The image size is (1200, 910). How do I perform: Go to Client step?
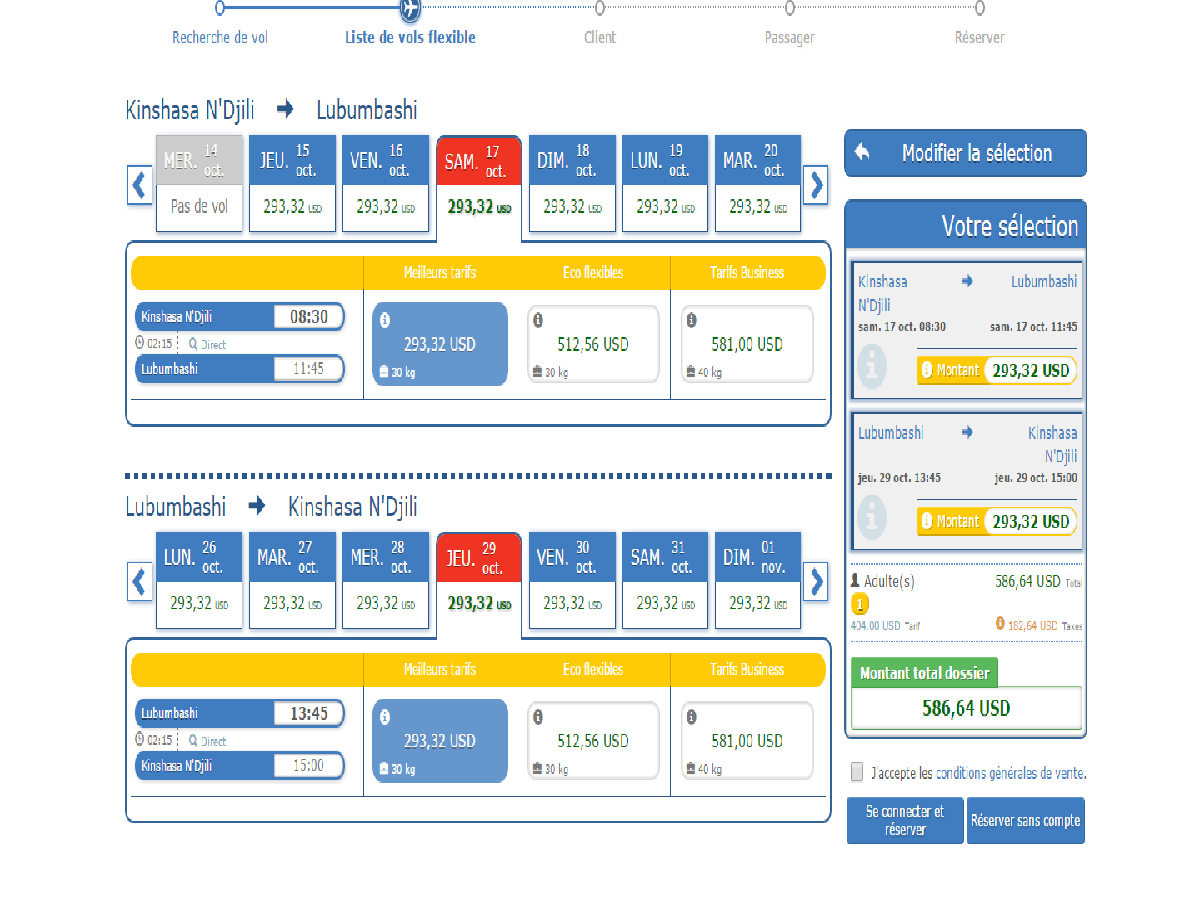[x=600, y=37]
